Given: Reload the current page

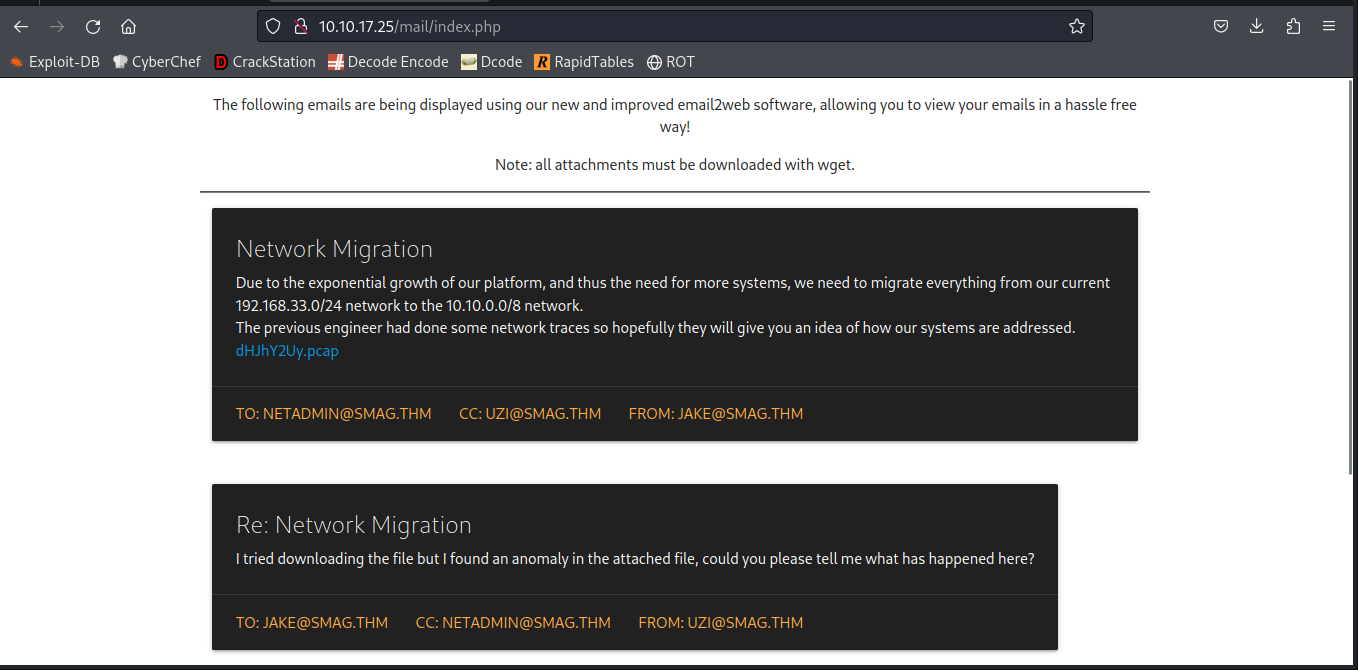Looking at the screenshot, I should click(93, 27).
